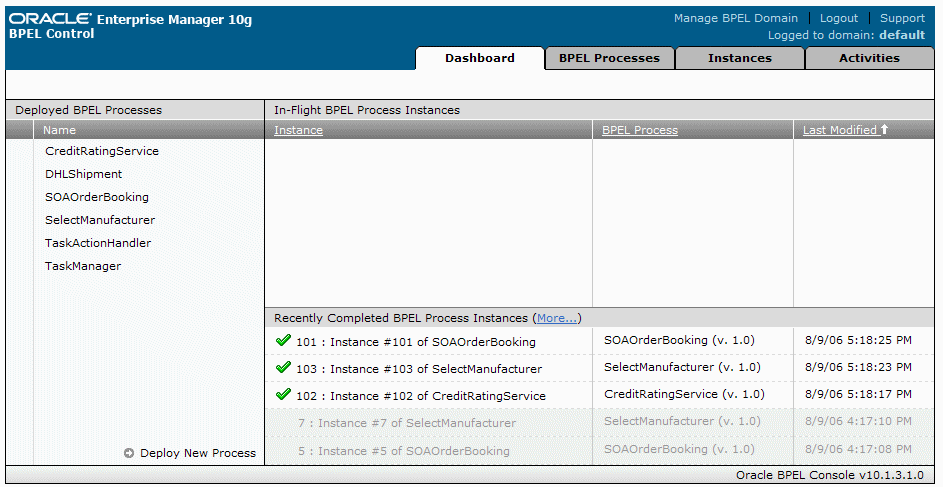Click SOAOrderBooking (v. 1.0) in instance 5 row
Screen dimensions: 943x487
pyautogui.click(x=679, y=449)
